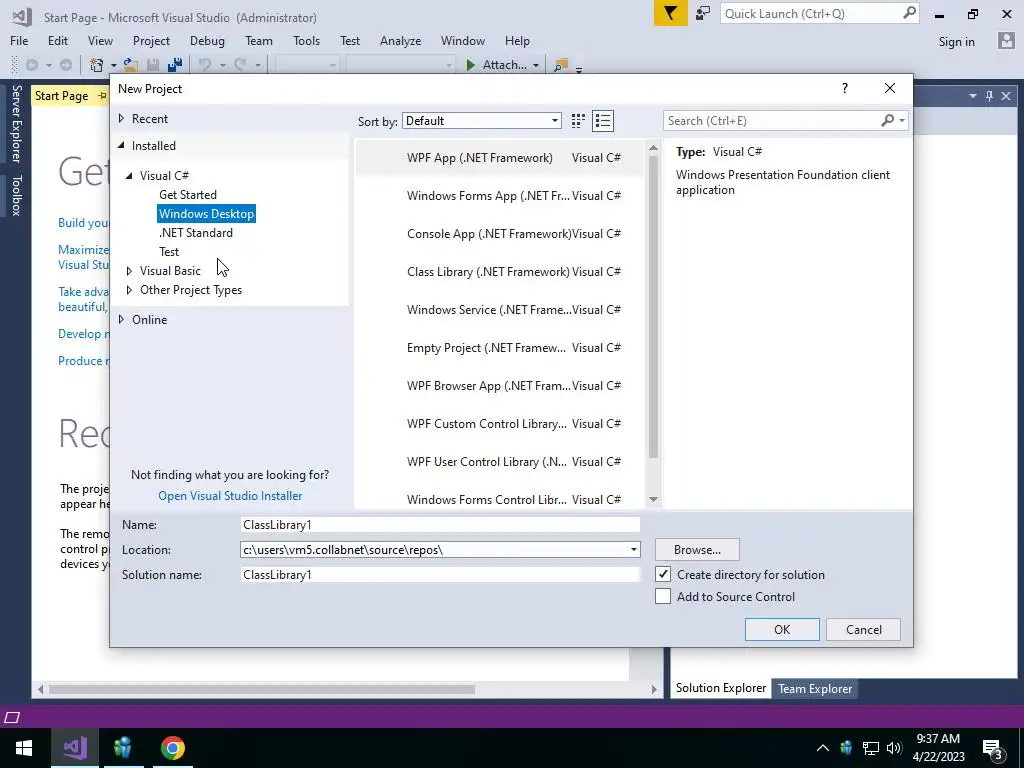Click the Open File toolbar icon
The width and height of the screenshot is (1024, 768).
pyautogui.click(x=131, y=65)
